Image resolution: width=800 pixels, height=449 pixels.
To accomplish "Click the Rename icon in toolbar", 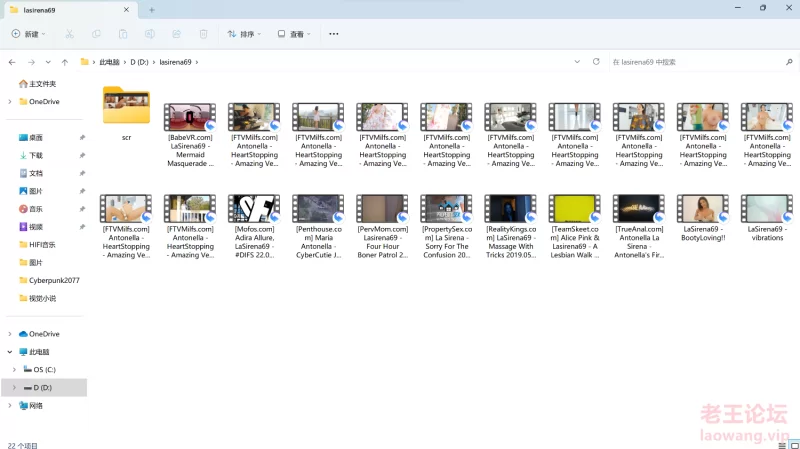I will tap(150, 34).
